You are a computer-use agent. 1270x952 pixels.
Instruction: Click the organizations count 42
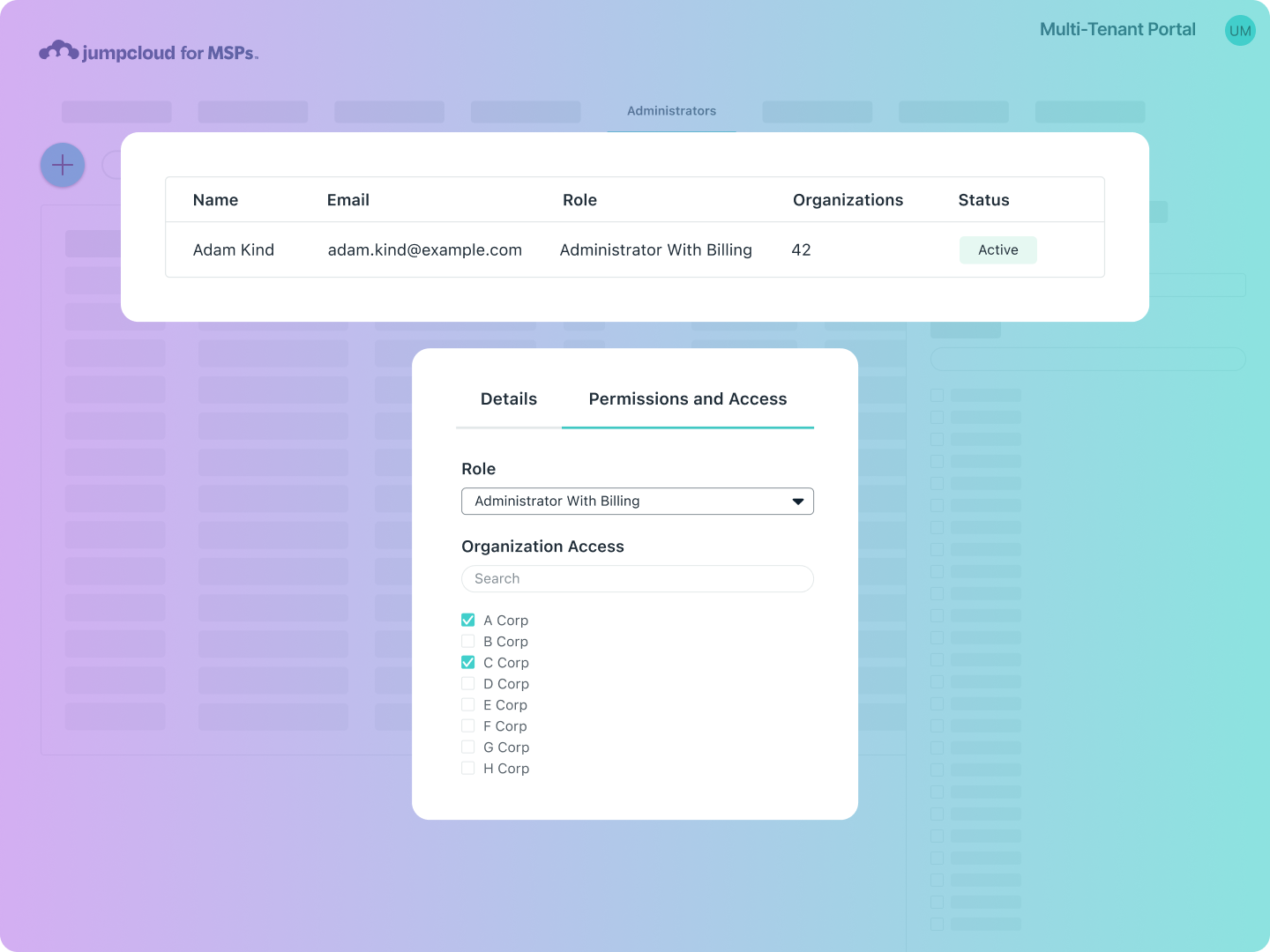pyautogui.click(x=801, y=250)
